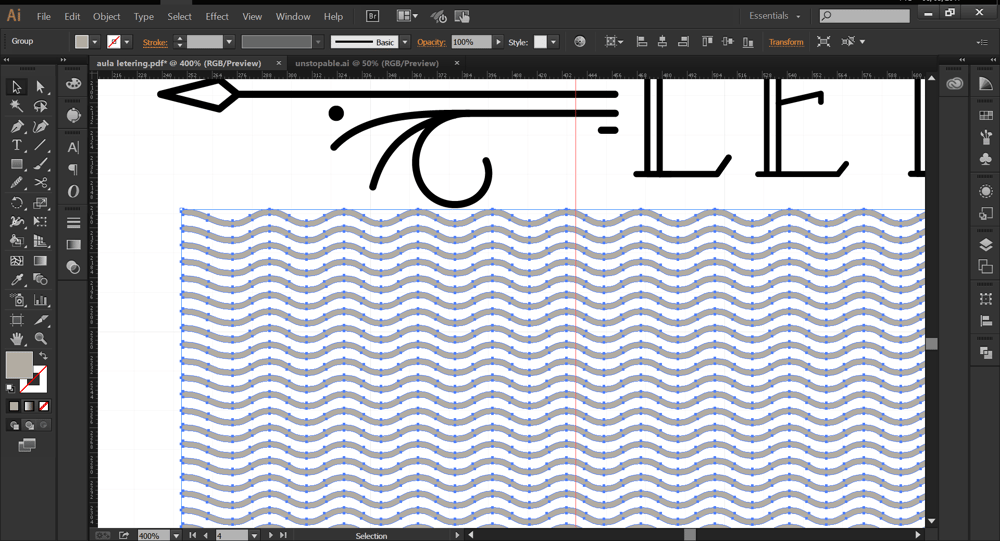Select the Gradient tool

[x=41, y=260]
